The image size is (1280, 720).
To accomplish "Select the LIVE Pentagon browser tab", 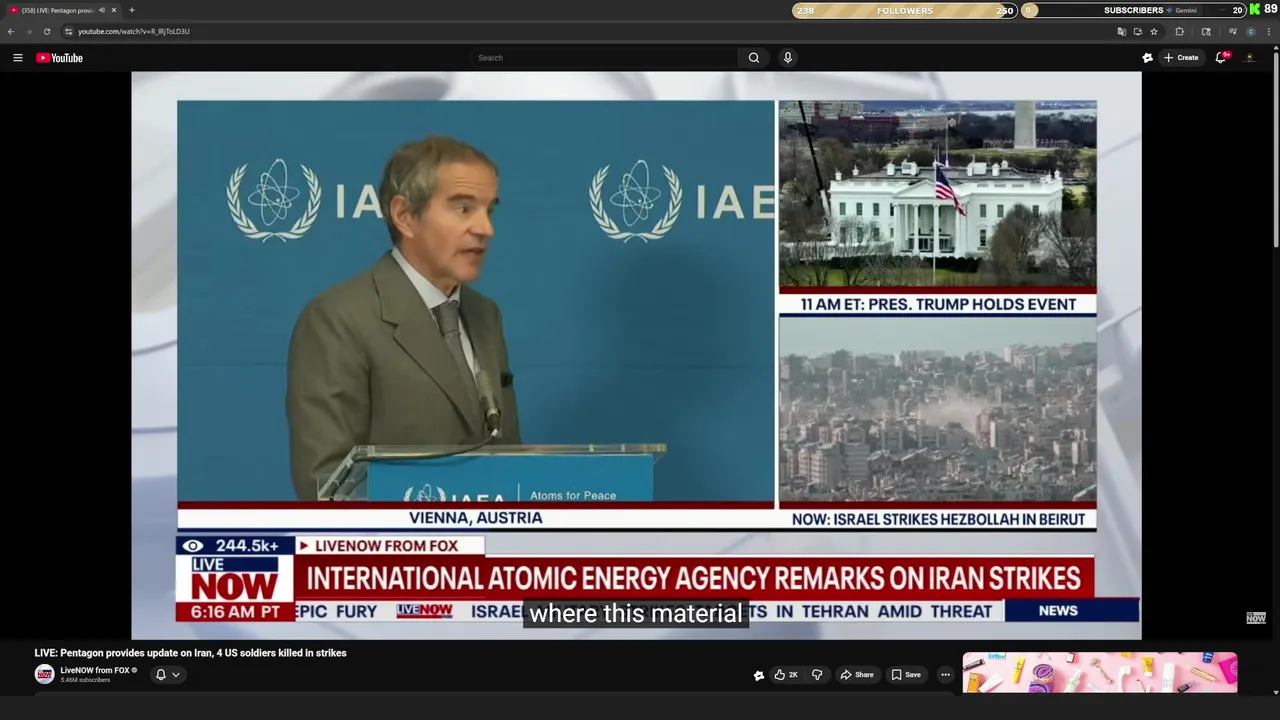I will point(58,10).
